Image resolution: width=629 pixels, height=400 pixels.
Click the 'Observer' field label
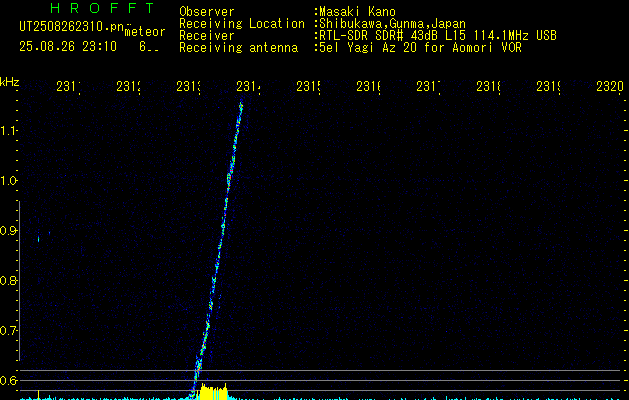point(207,12)
